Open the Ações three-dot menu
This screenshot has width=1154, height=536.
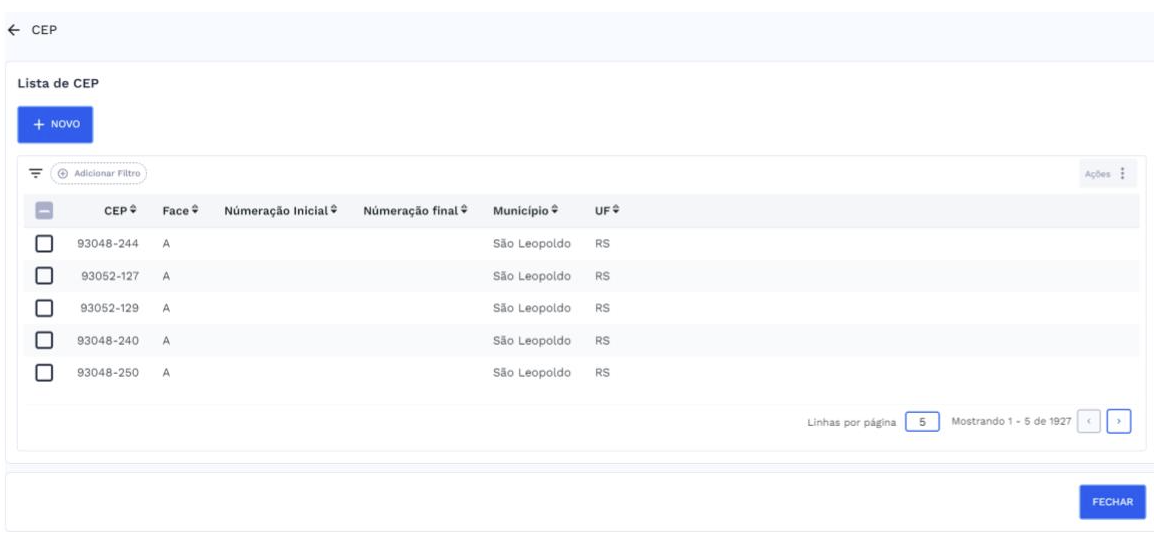tap(1121, 174)
